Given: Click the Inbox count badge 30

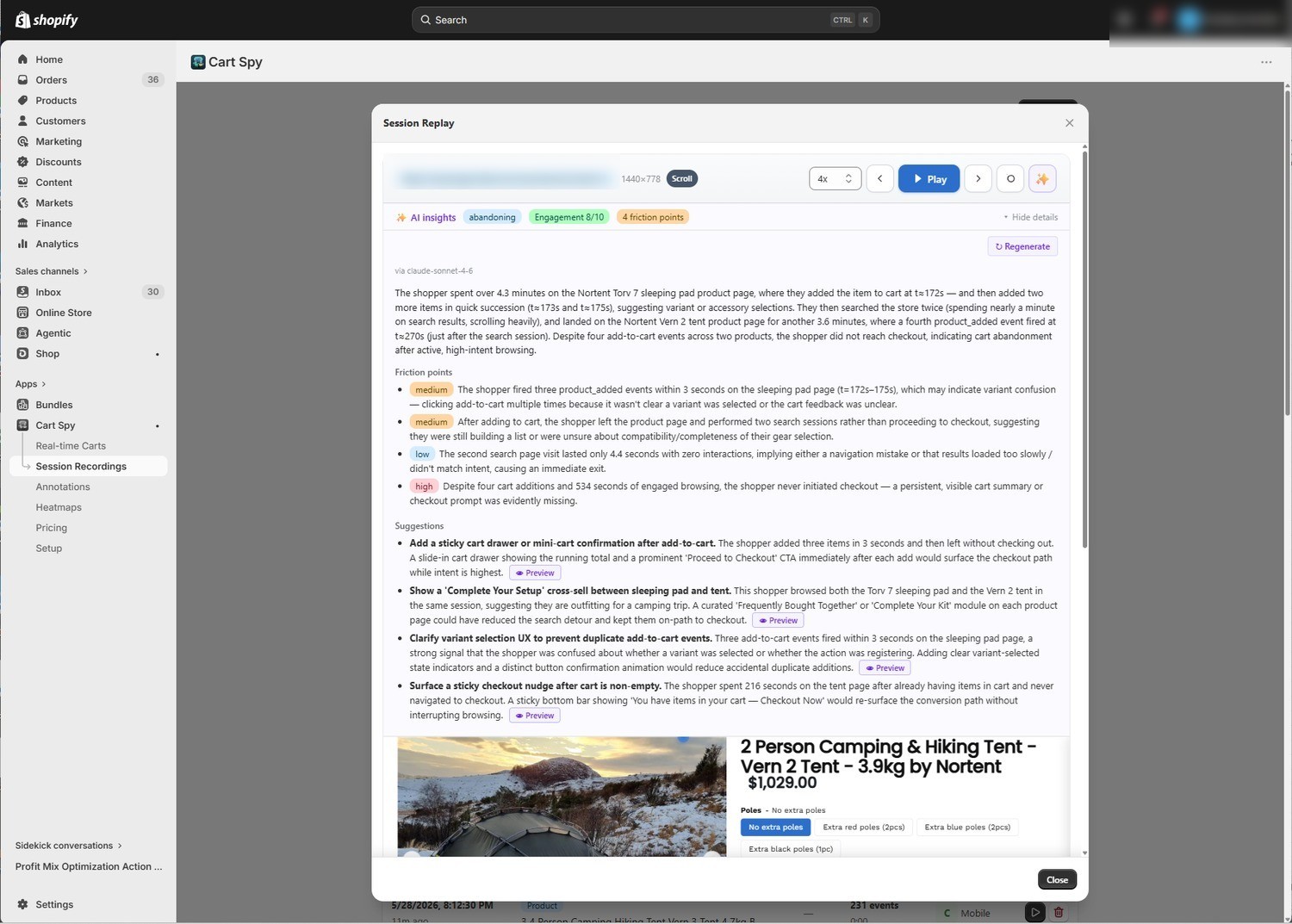Looking at the screenshot, I should pyautogui.click(x=152, y=292).
